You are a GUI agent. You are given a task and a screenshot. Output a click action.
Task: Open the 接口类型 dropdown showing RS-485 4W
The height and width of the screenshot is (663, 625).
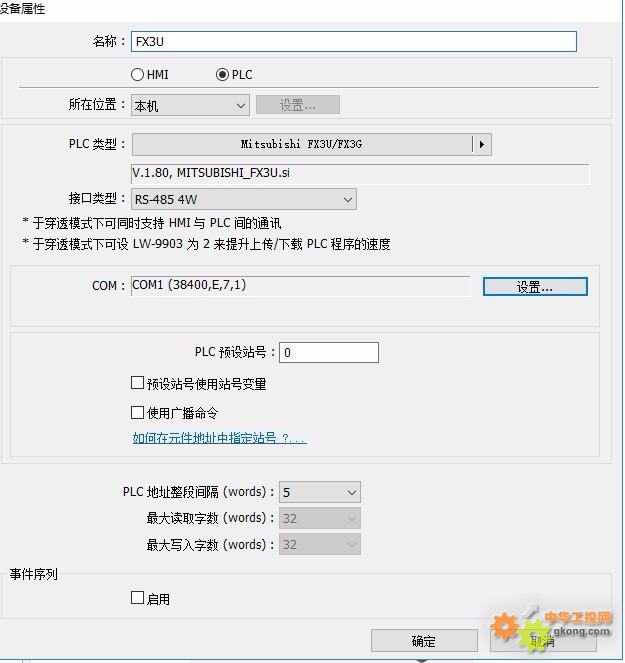[x=244, y=199]
